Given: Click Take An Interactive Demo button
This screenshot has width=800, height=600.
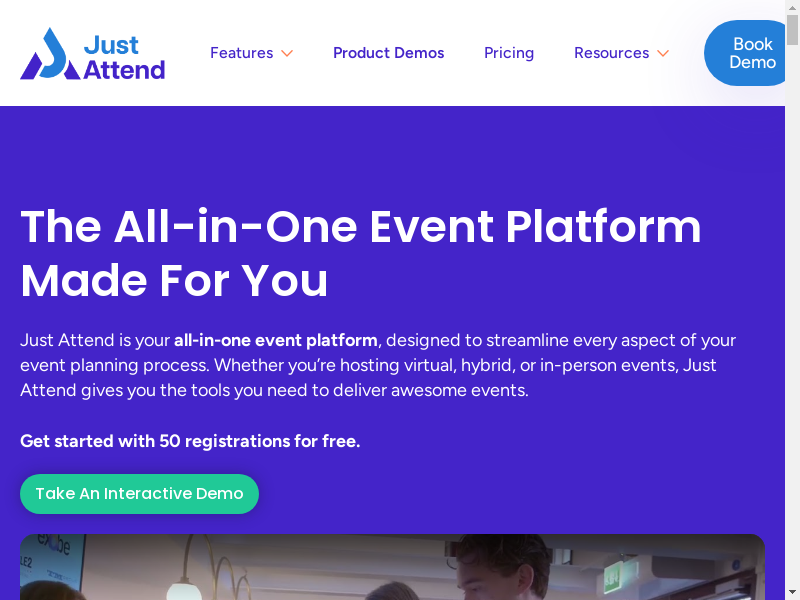Looking at the screenshot, I should 139,494.
